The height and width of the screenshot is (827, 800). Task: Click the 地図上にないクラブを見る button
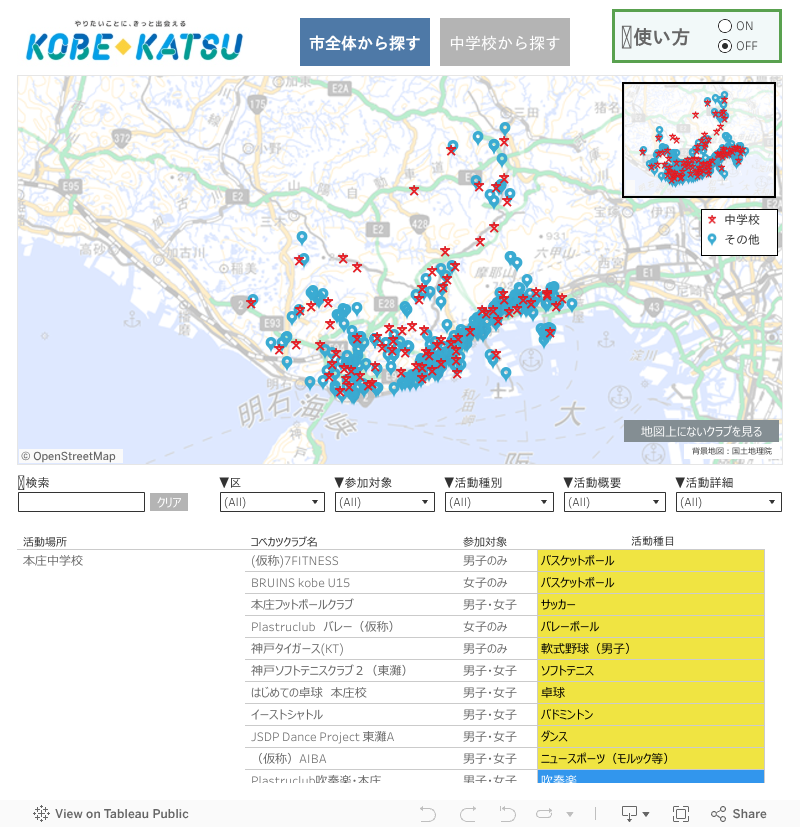coord(701,431)
